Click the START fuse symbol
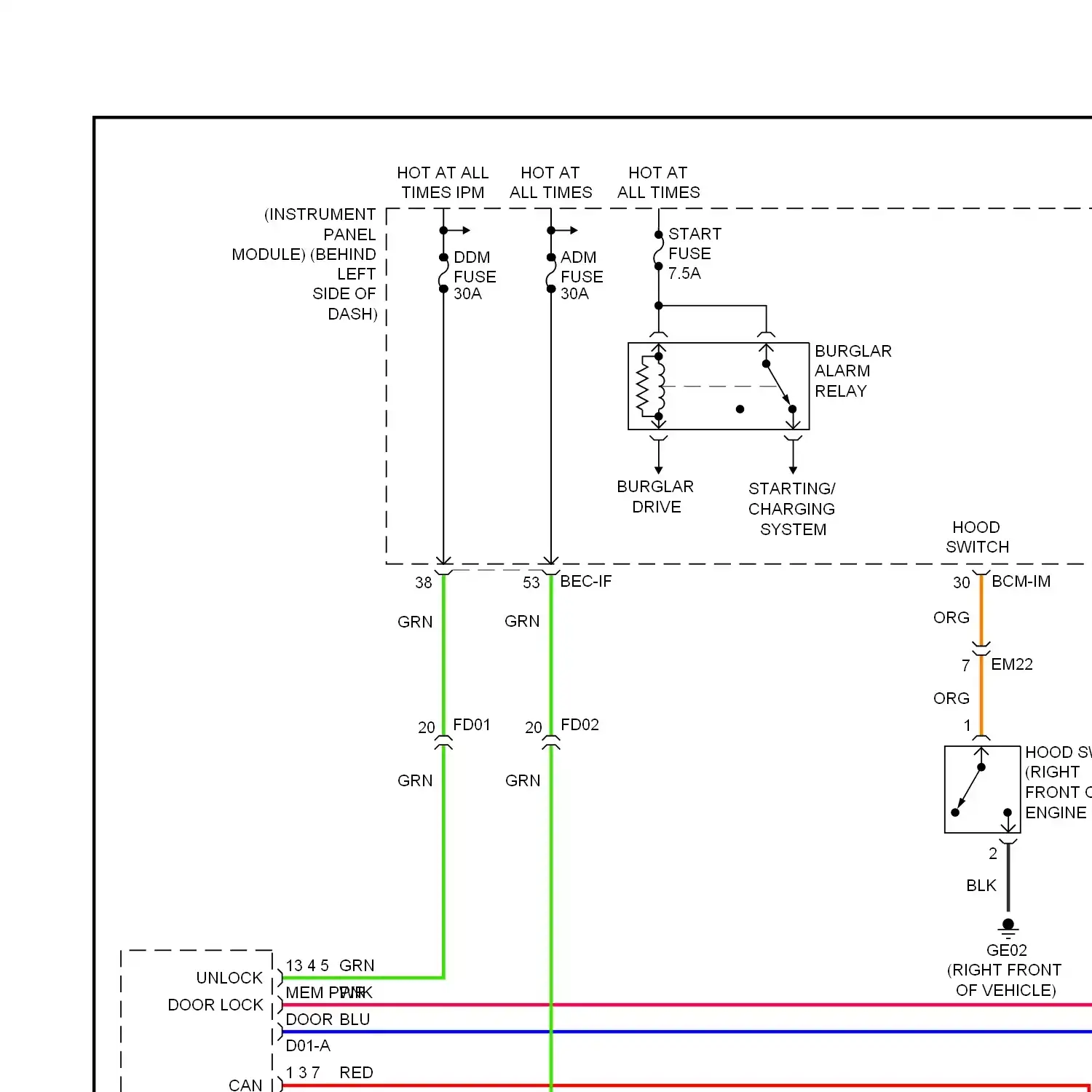 659,250
